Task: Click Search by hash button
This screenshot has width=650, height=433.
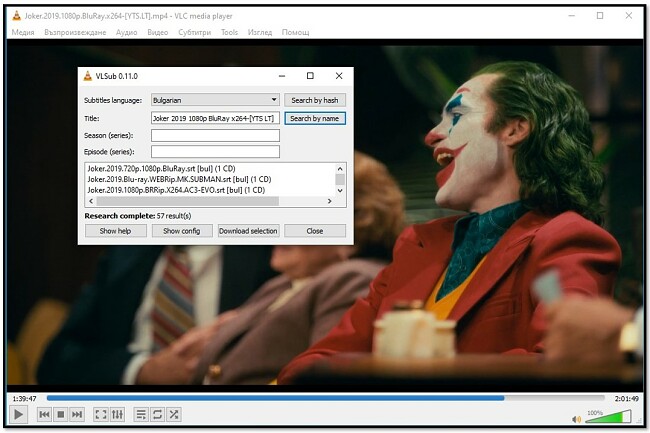Action: [x=315, y=100]
